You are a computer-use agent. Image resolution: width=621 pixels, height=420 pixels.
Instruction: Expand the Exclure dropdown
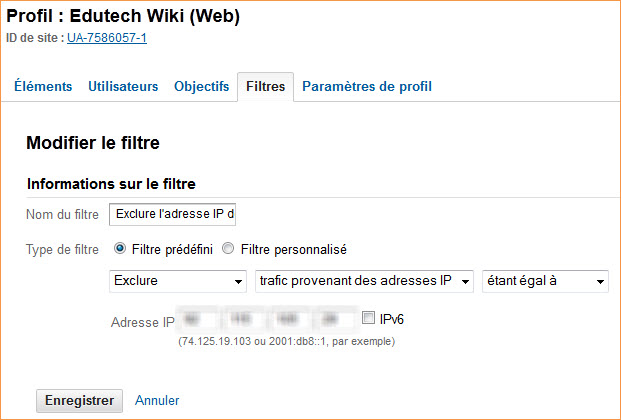click(x=178, y=281)
